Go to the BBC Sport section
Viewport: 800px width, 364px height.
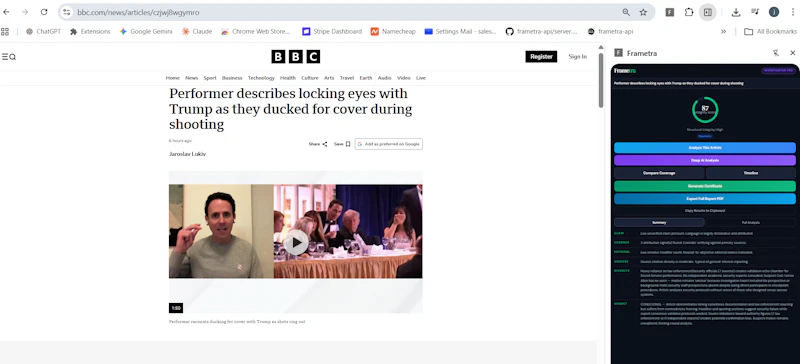(210, 78)
